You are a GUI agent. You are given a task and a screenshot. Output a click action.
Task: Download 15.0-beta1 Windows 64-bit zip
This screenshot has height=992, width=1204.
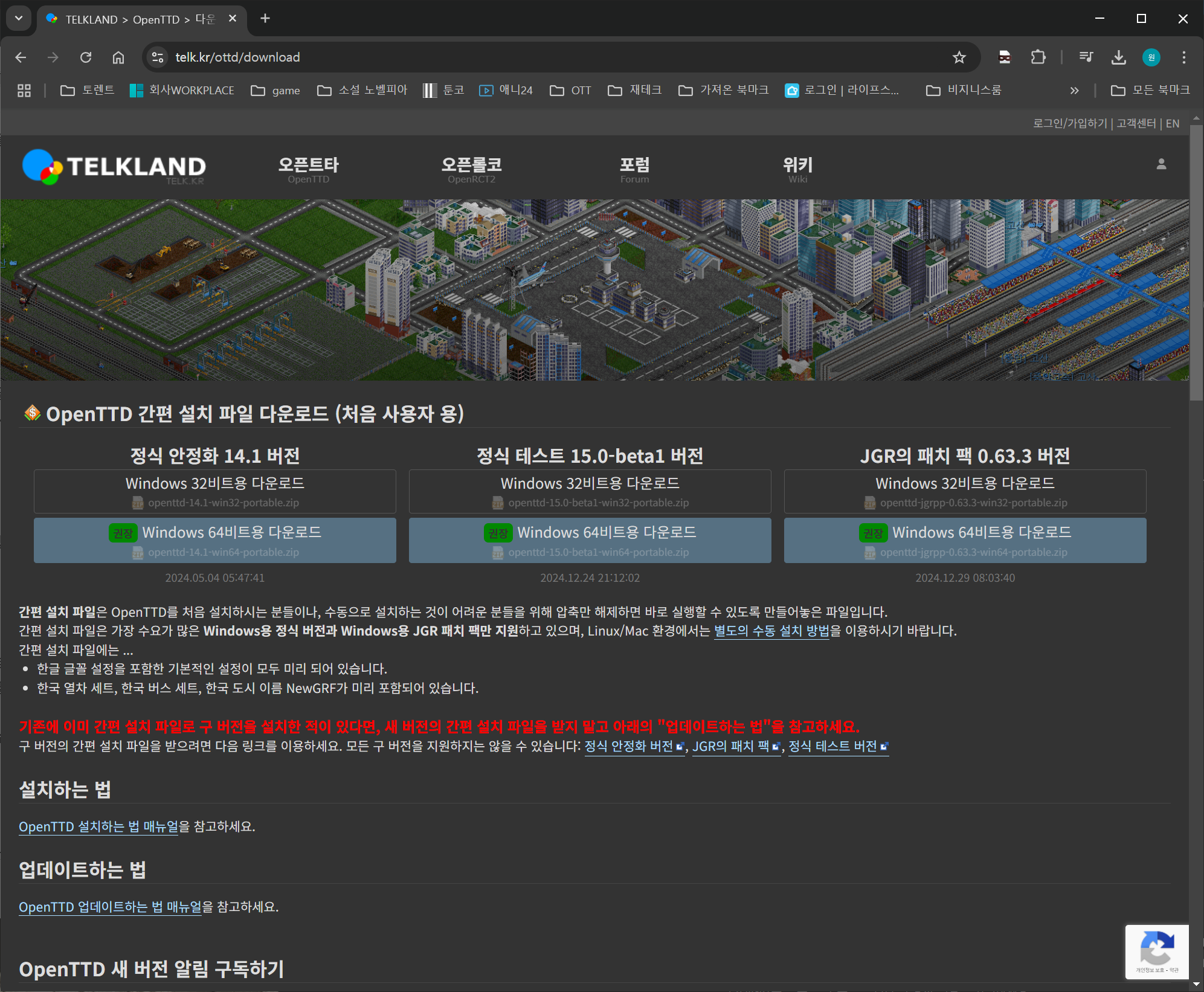pos(590,541)
